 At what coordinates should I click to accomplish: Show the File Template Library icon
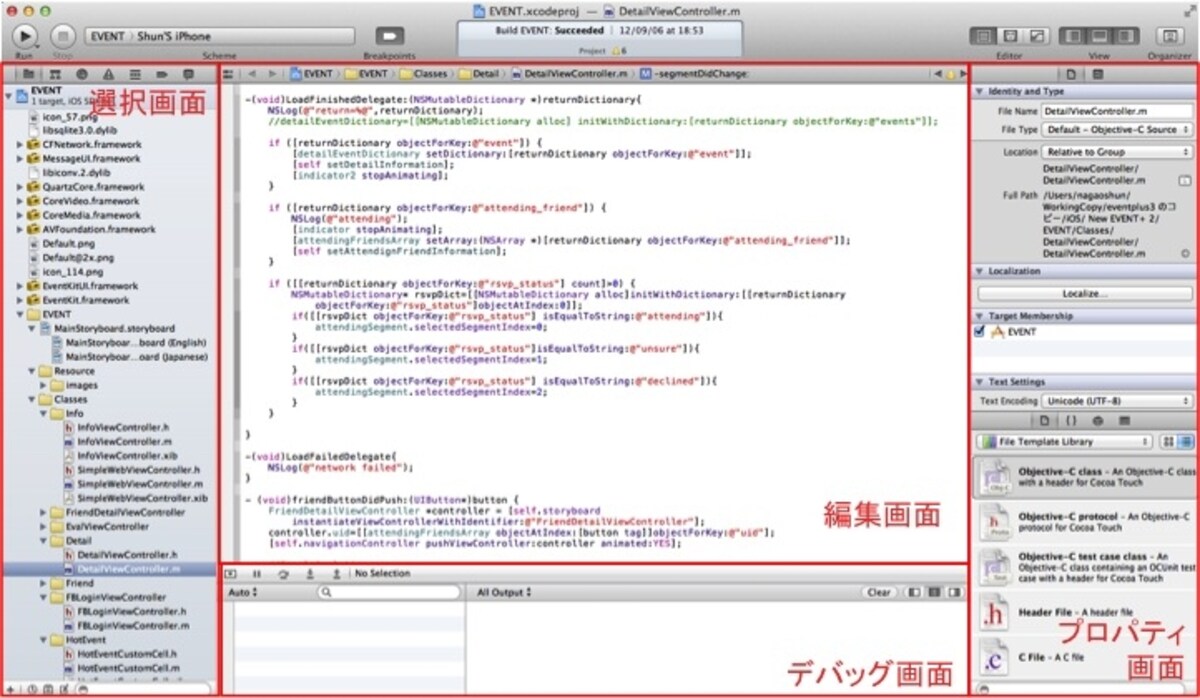pos(1045,421)
